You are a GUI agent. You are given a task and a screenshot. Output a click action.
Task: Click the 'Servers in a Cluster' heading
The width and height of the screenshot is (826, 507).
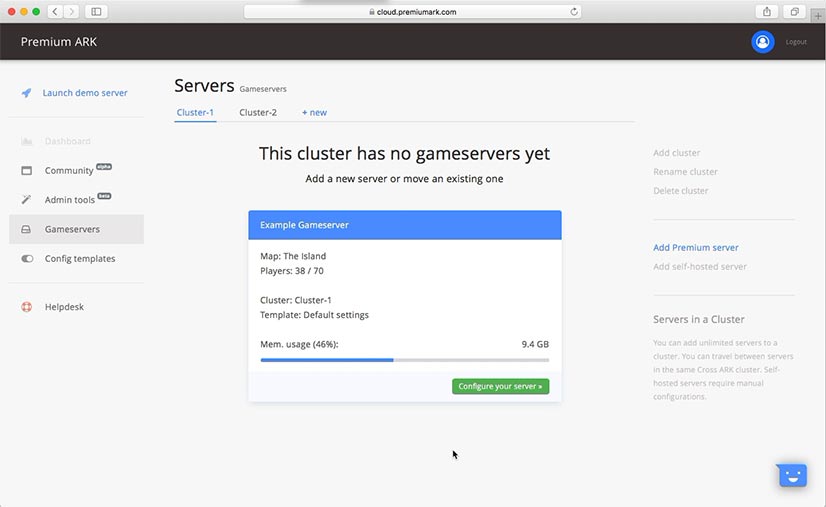click(699, 319)
